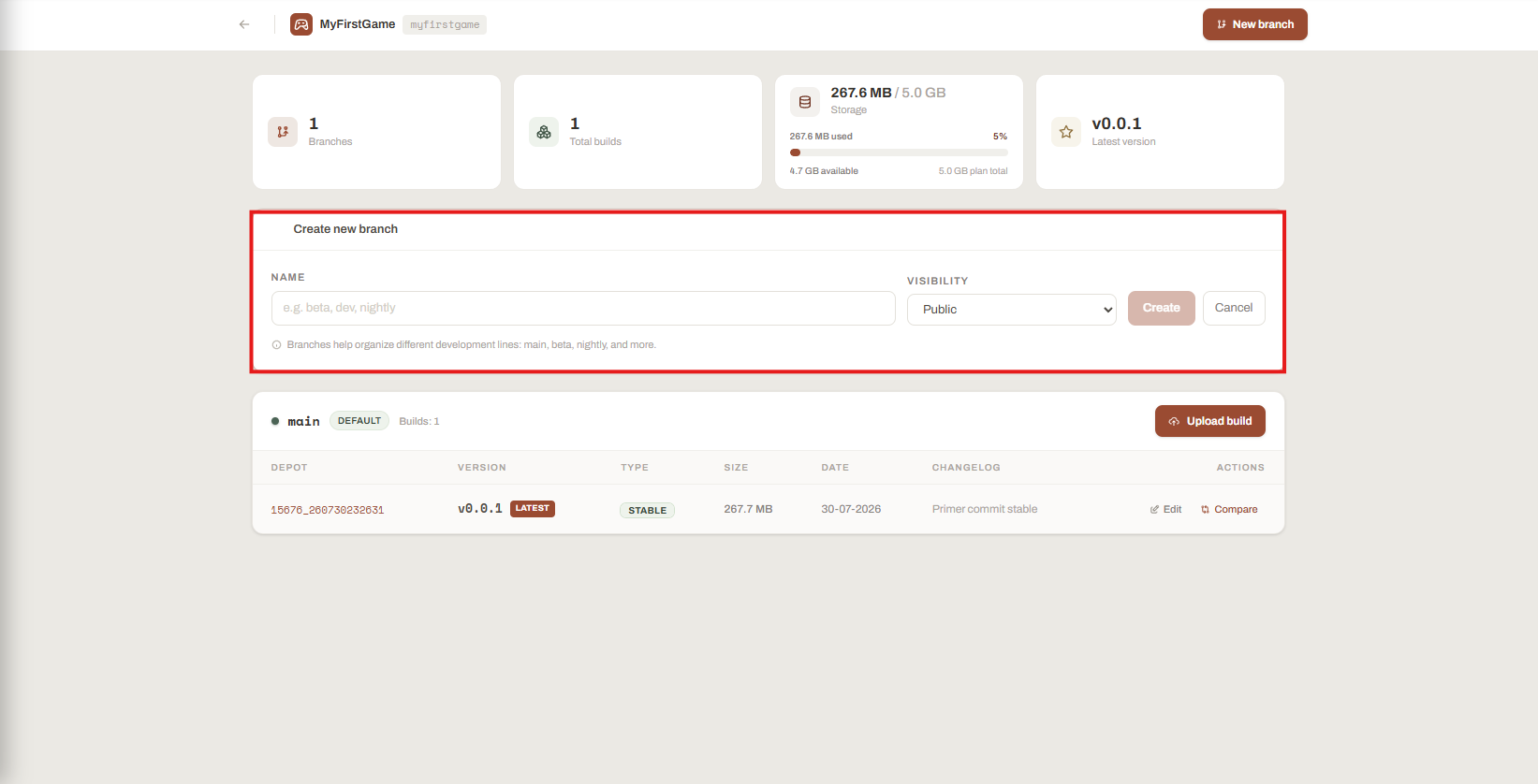Click the Upload build button
Screen dimensions: 1538x784
[1210, 421]
